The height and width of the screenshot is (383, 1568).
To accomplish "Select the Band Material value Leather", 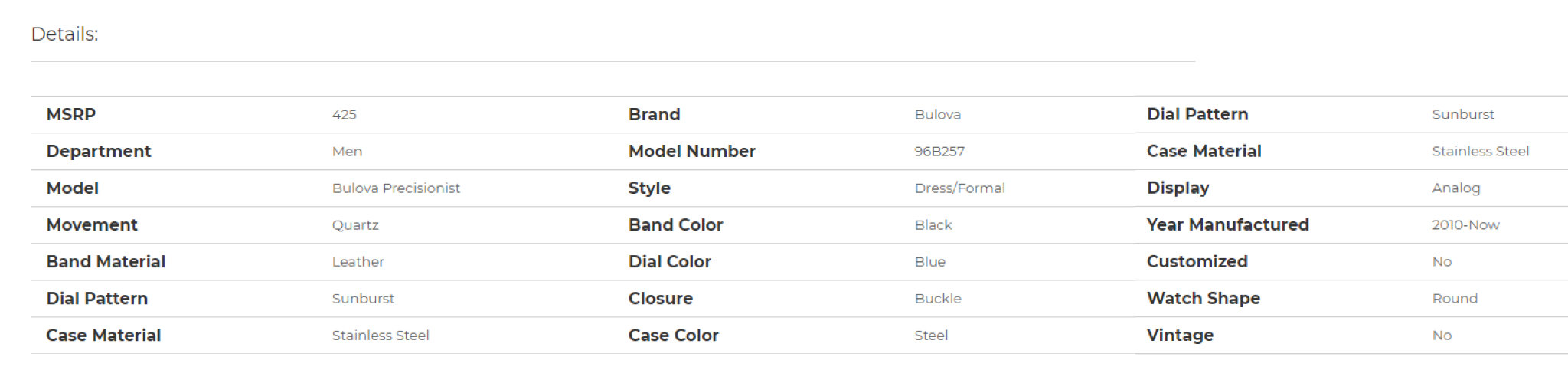I will [x=358, y=262].
